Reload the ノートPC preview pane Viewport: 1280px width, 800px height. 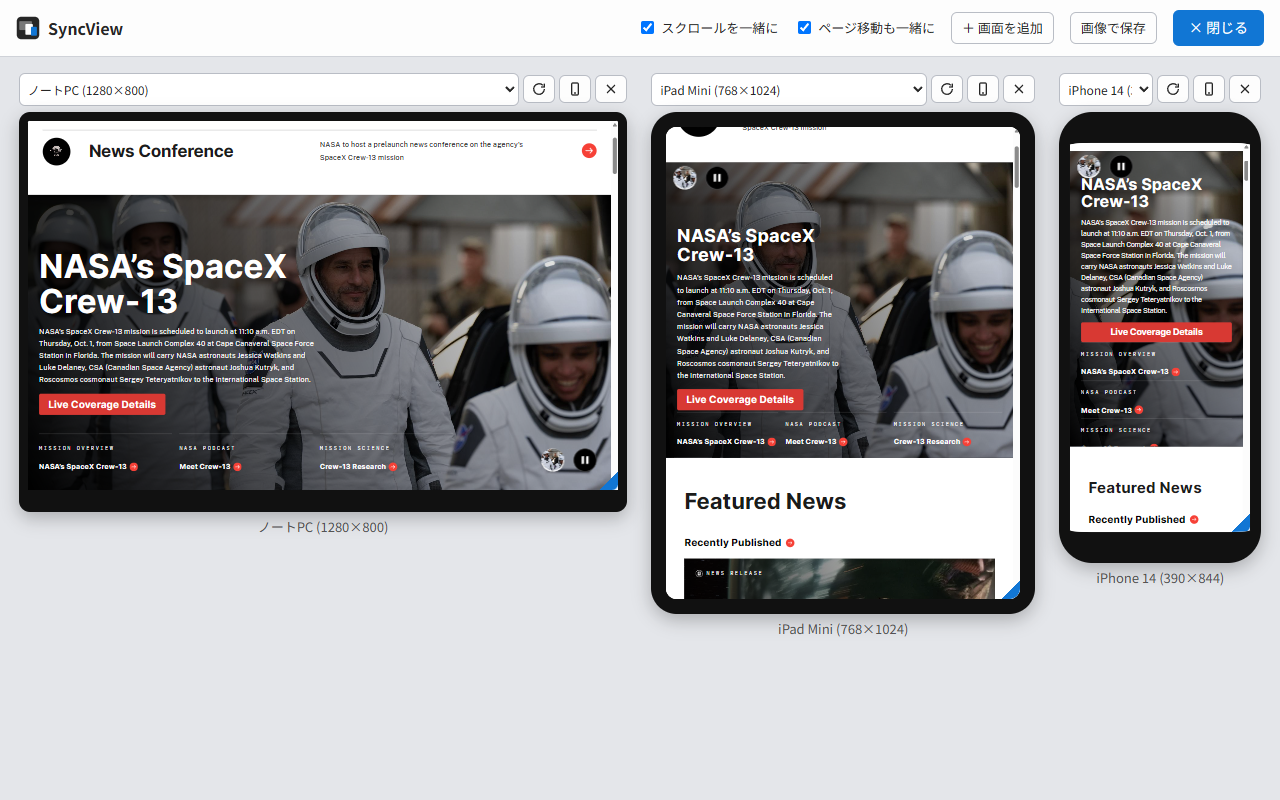click(x=538, y=89)
